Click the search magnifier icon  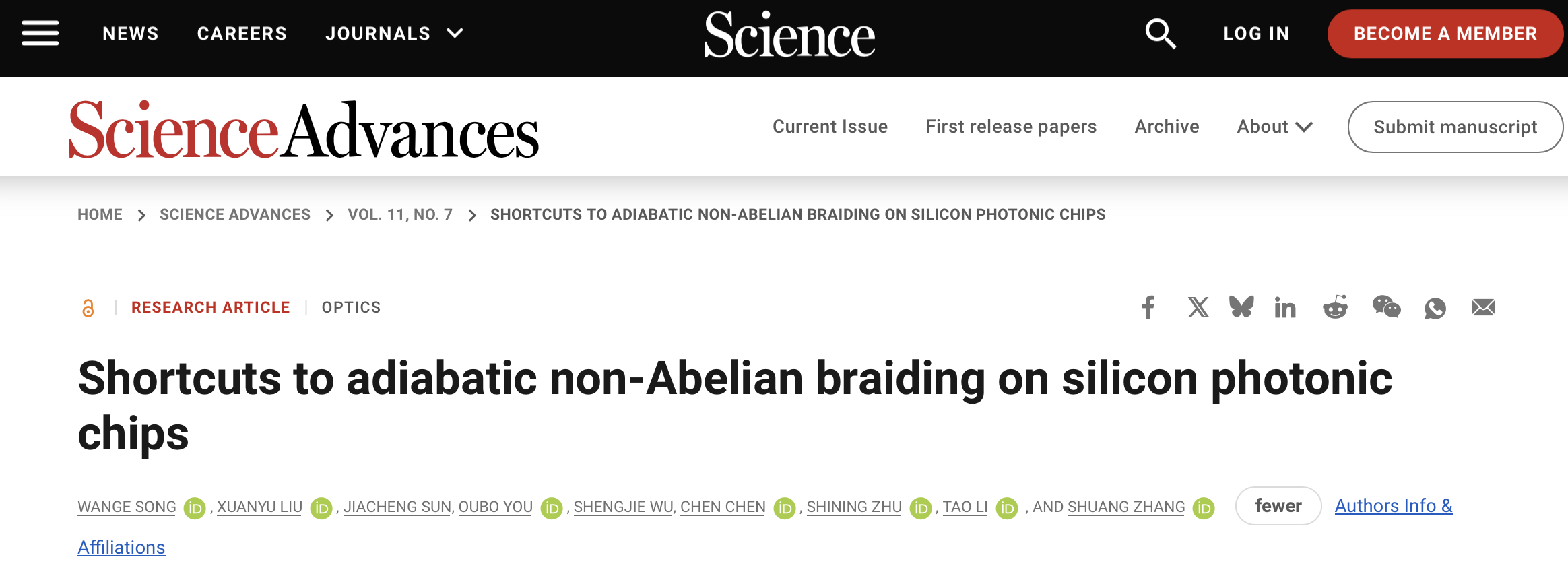pyautogui.click(x=1160, y=33)
